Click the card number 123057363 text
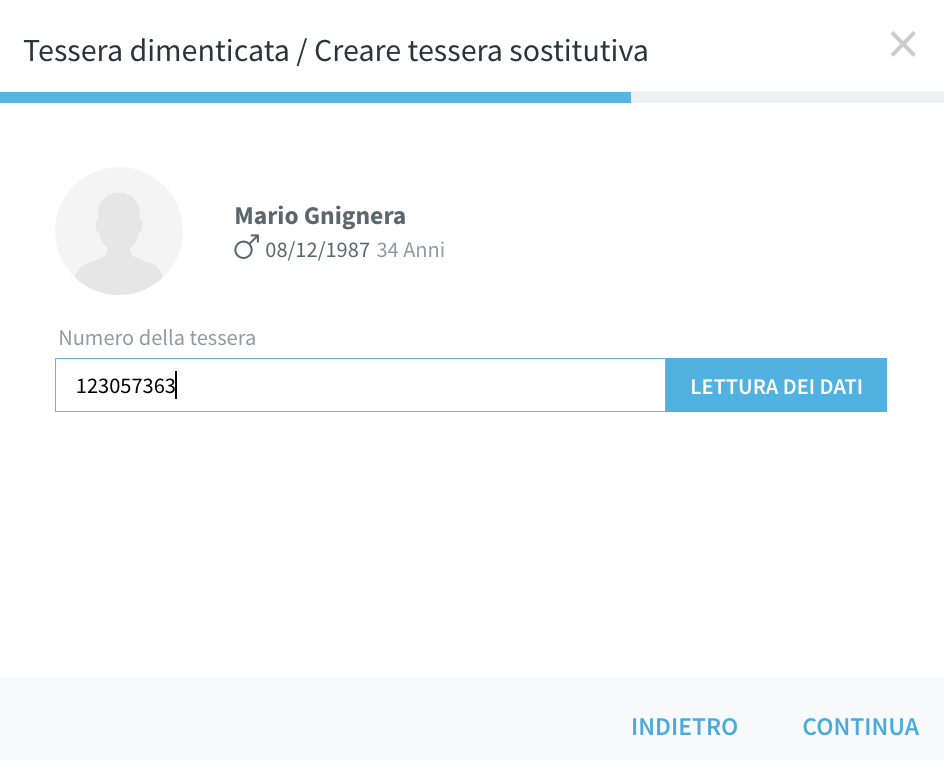This screenshot has width=944, height=760. tap(125, 386)
